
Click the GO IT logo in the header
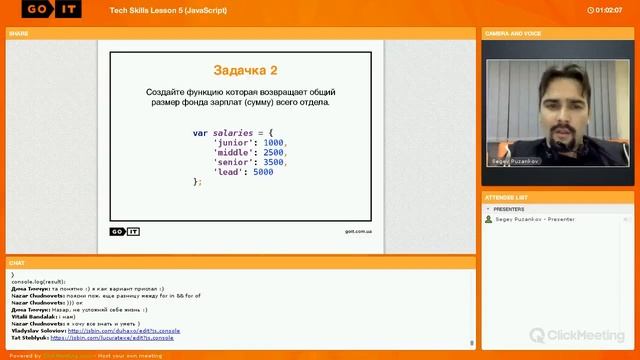[51, 9]
